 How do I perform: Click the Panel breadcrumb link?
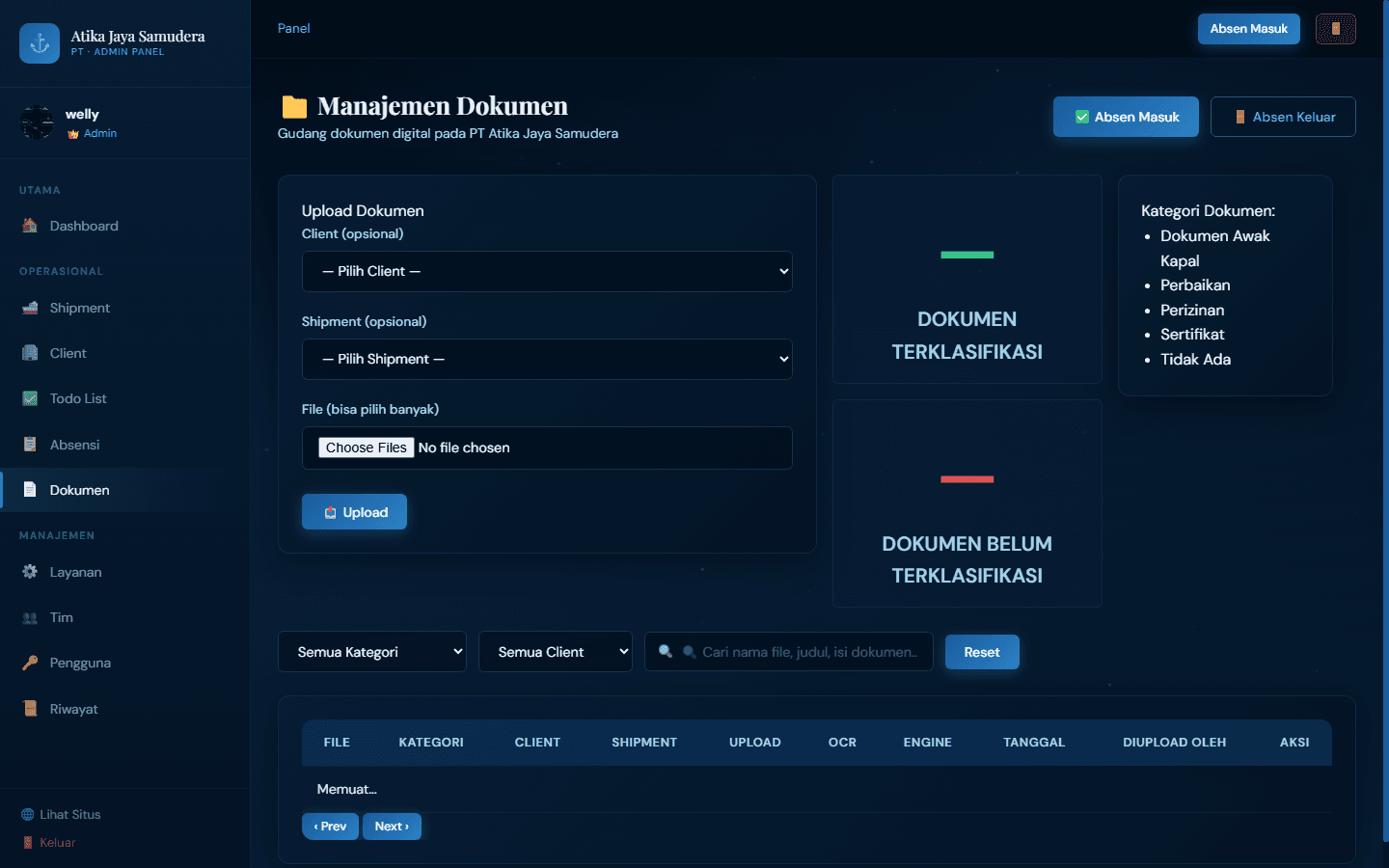[294, 28]
